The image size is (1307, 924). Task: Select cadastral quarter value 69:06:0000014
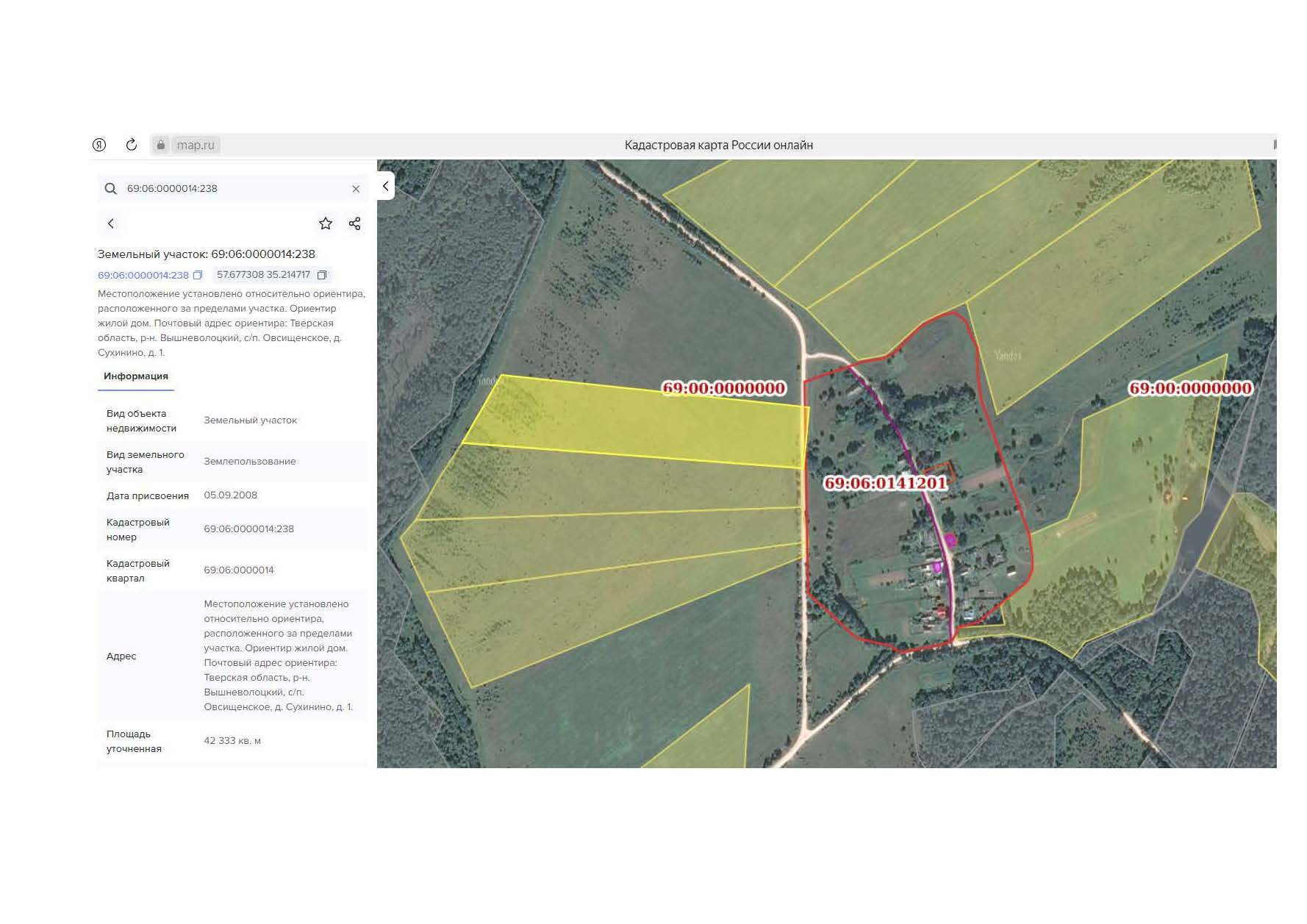tap(239, 570)
